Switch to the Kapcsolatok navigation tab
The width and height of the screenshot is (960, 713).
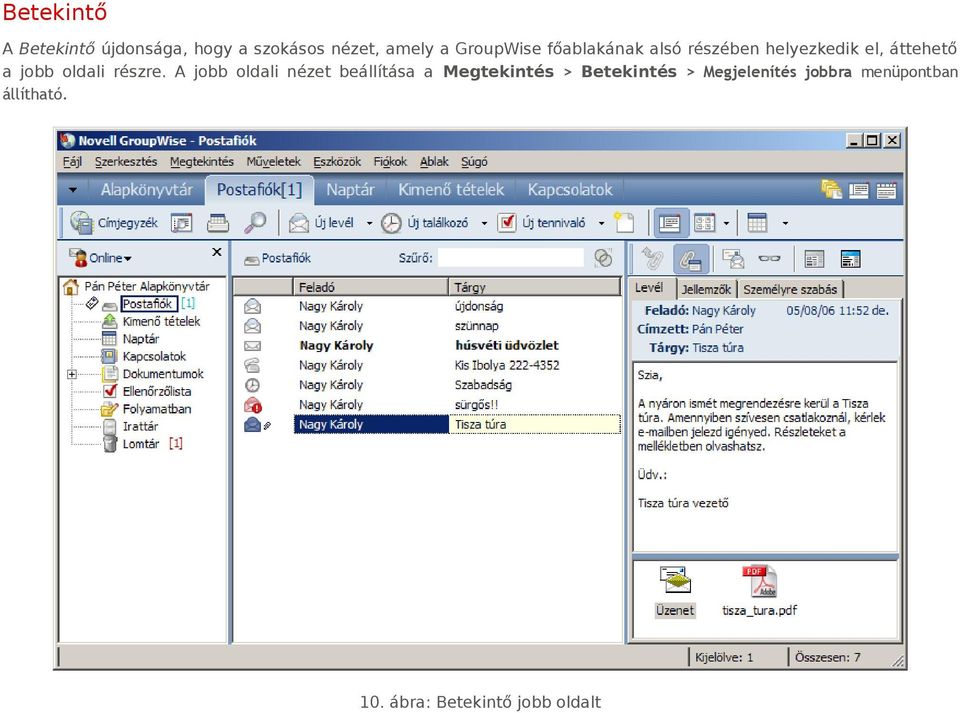(570, 190)
